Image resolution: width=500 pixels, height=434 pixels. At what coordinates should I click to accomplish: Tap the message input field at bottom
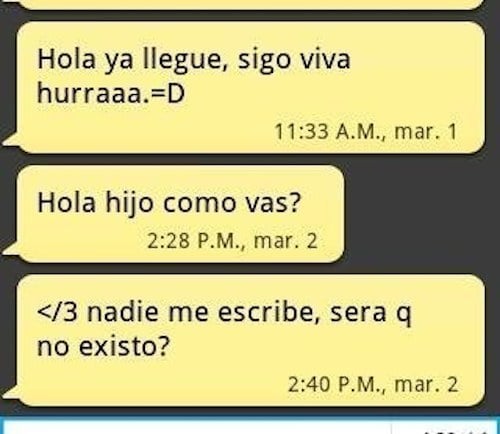(197, 428)
